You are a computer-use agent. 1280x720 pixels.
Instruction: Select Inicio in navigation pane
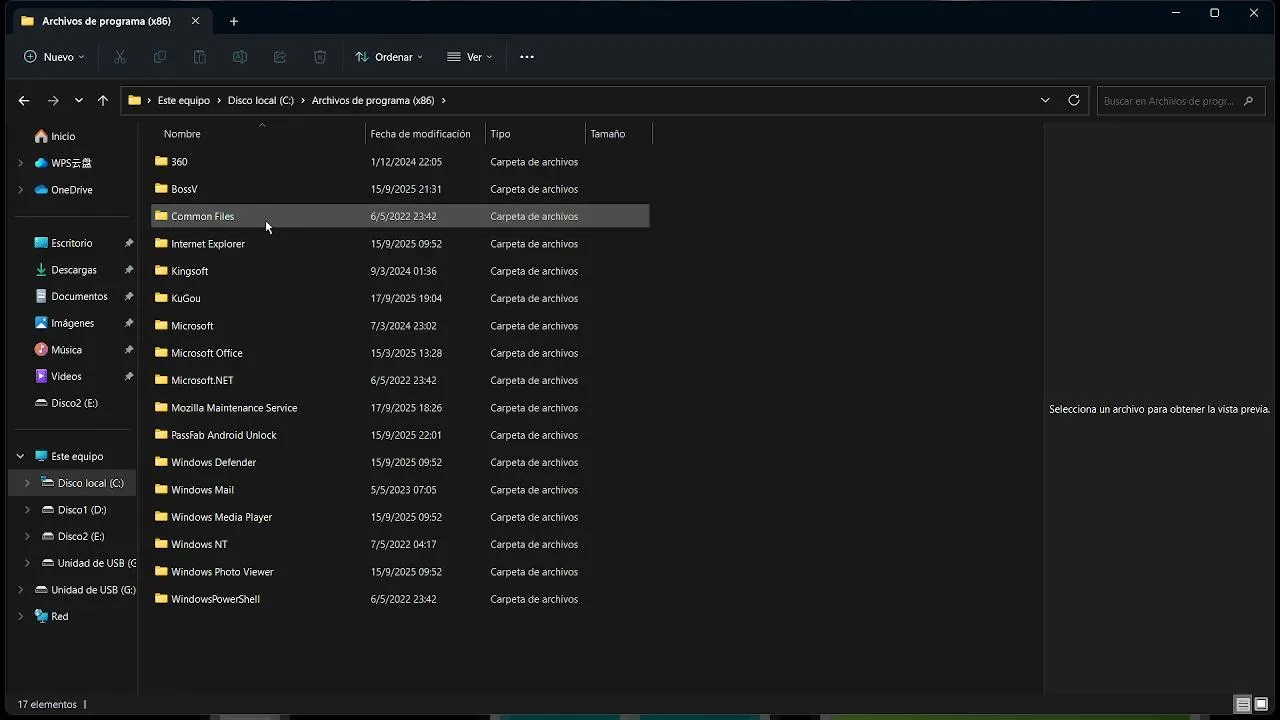click(x=54, y=136)
